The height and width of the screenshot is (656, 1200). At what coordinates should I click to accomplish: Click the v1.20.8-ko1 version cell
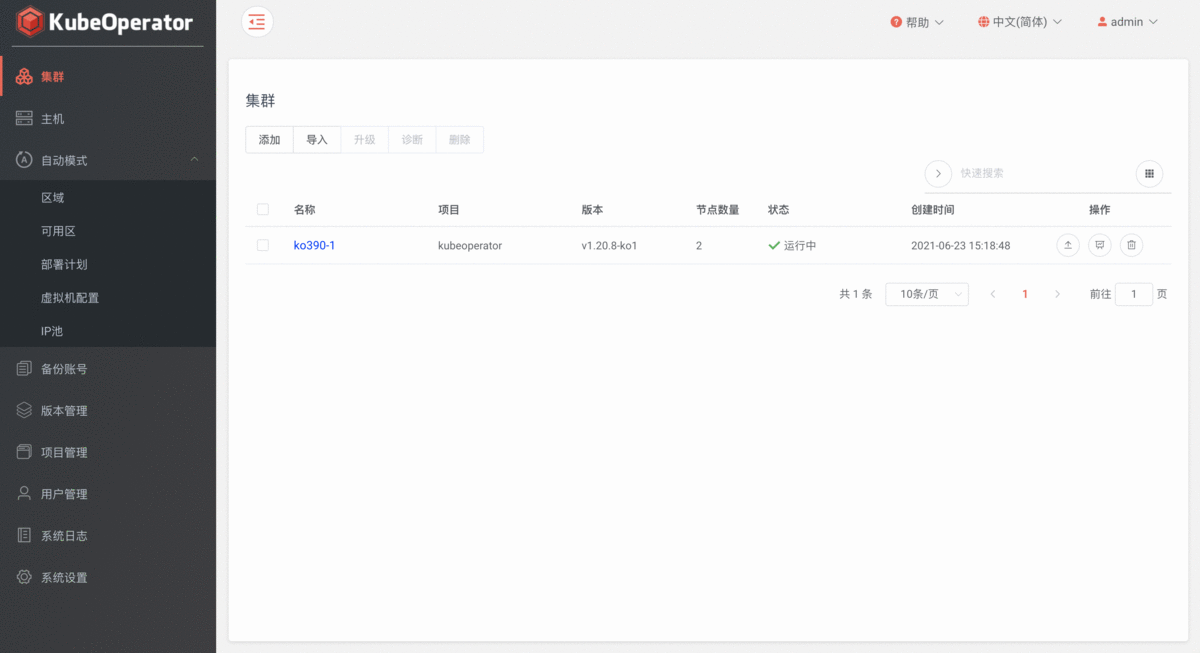click(610, 245)
